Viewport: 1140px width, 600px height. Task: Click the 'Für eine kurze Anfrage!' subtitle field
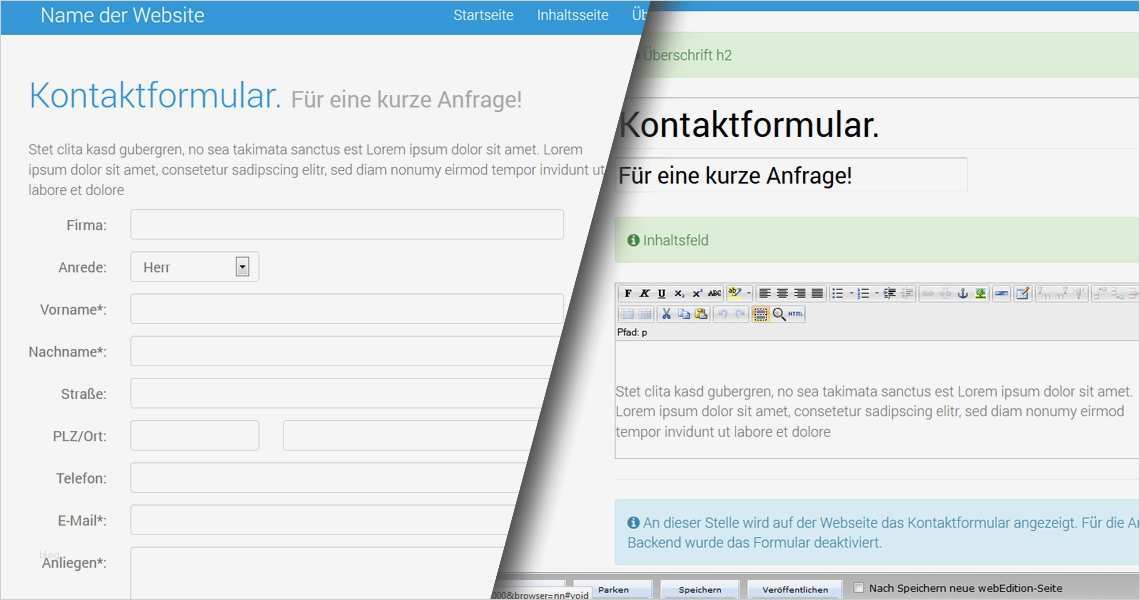click(791, 175)
